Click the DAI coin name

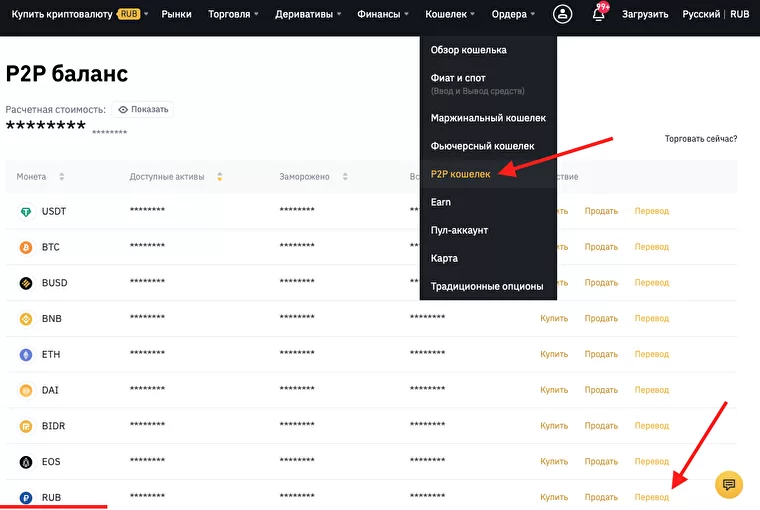coord(50,390)
